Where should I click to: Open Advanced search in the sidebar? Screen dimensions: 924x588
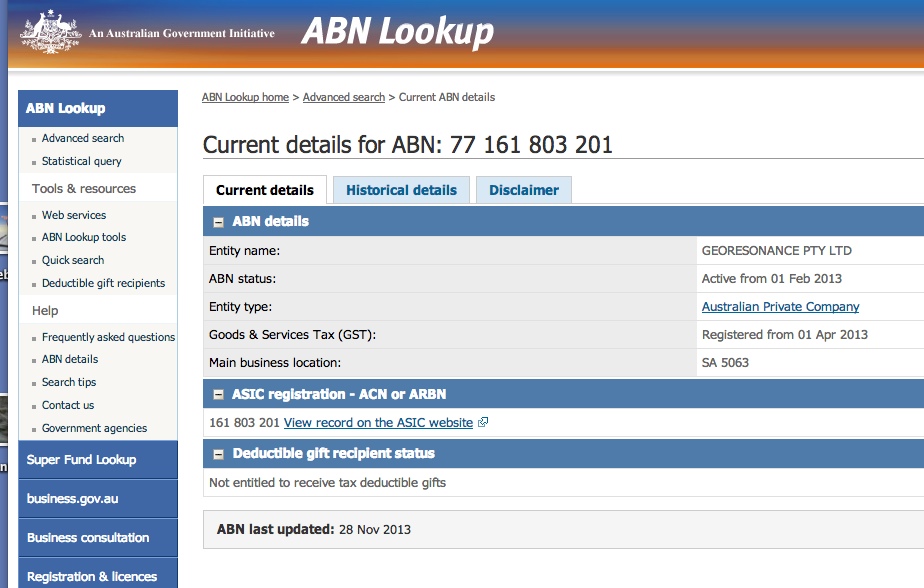[83, 138]
